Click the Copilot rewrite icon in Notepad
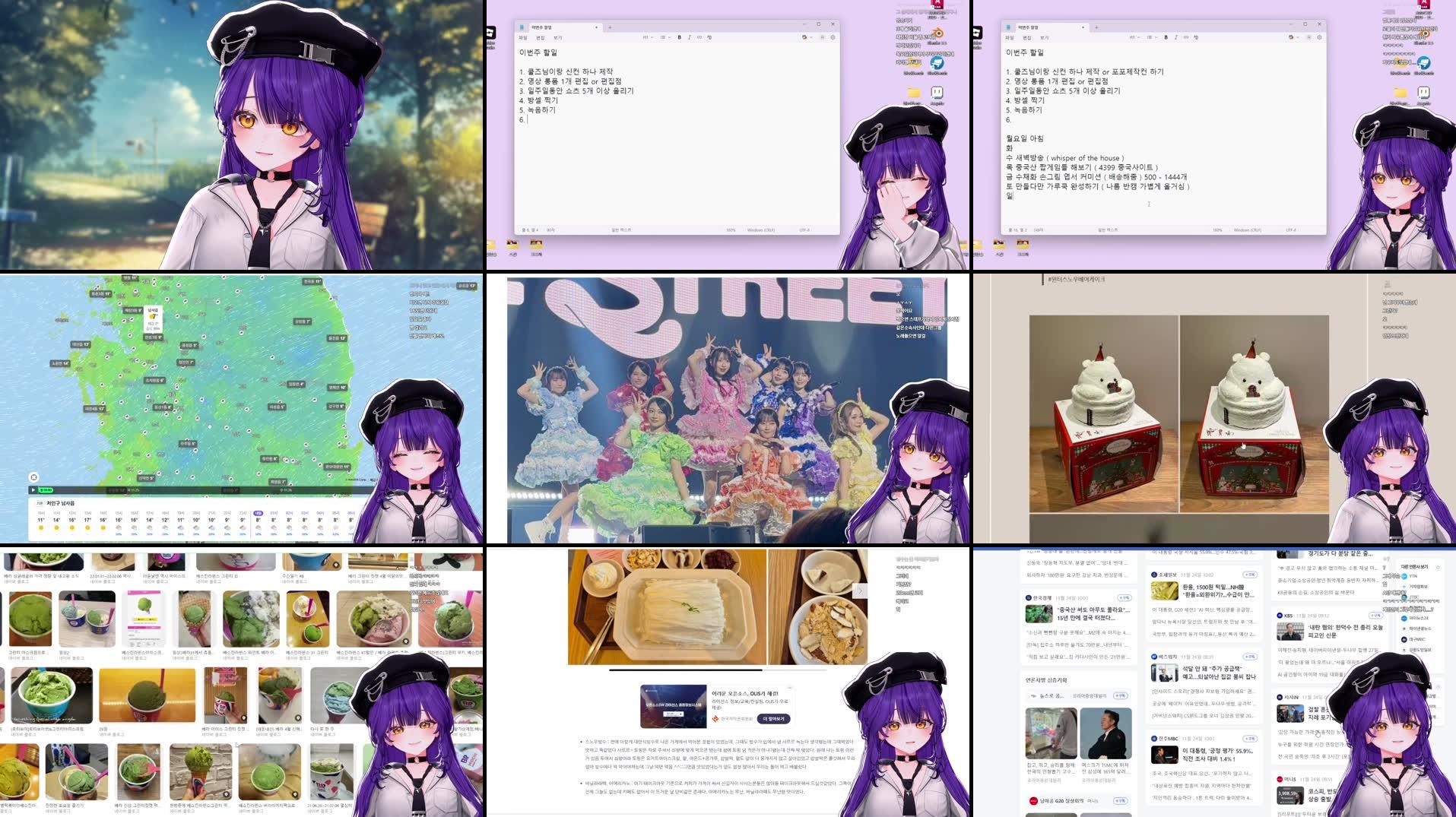Screen dimensions: 1456x817 (x=805, y=37)
